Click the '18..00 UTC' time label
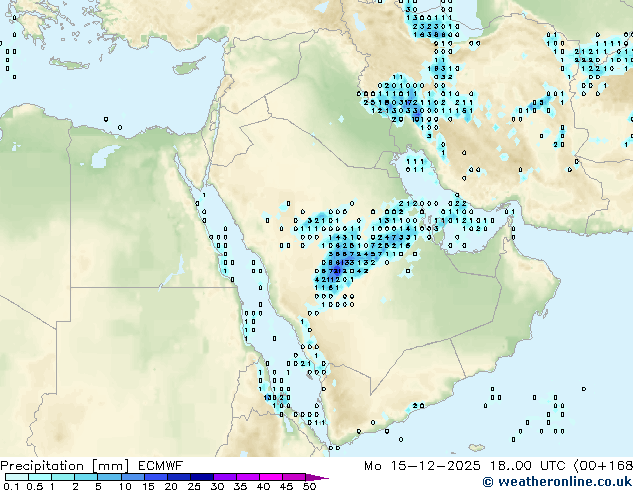The height and width of the screenshot is (490, 634). click(x=528, y=466)
